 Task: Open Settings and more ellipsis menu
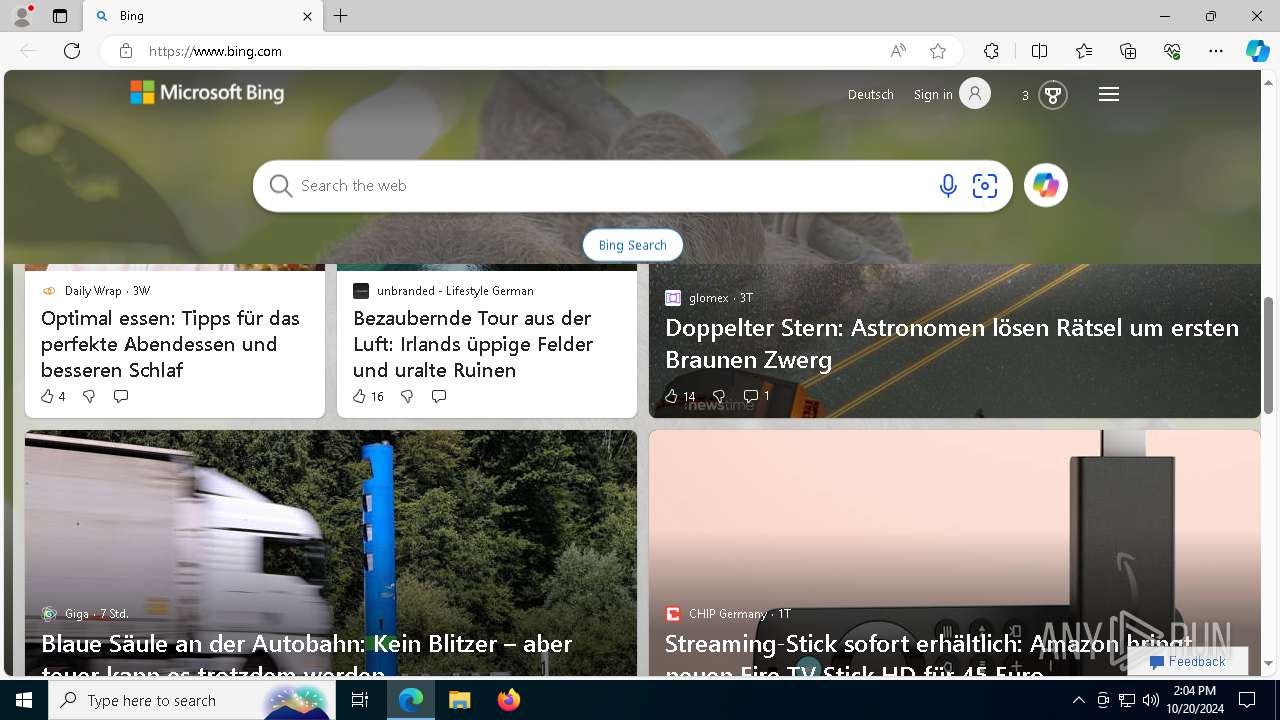[1216, 51]
